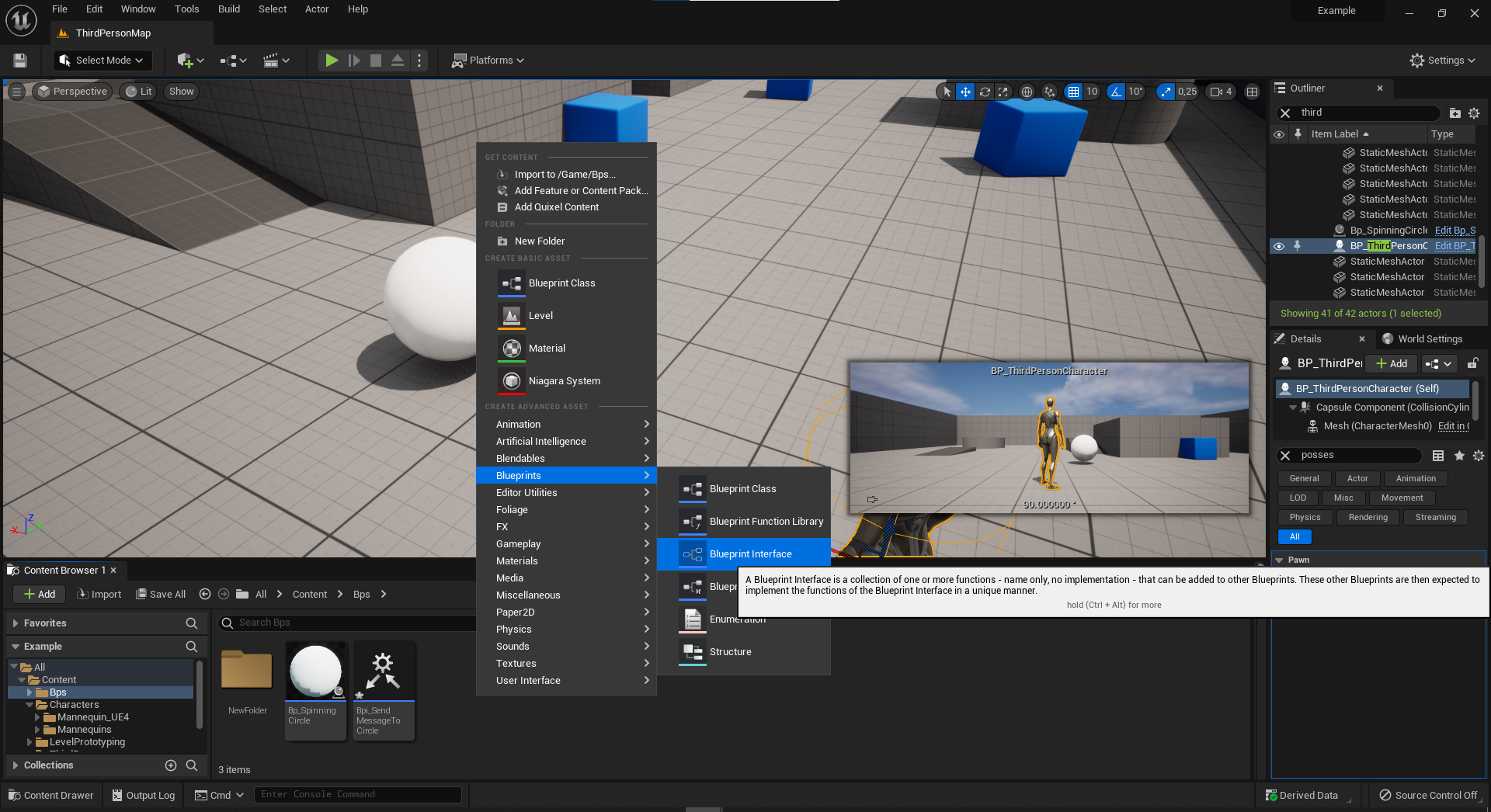Open the camera speed setting showing 4
The image size is (1491, 812).
(x=1221, y=92)
